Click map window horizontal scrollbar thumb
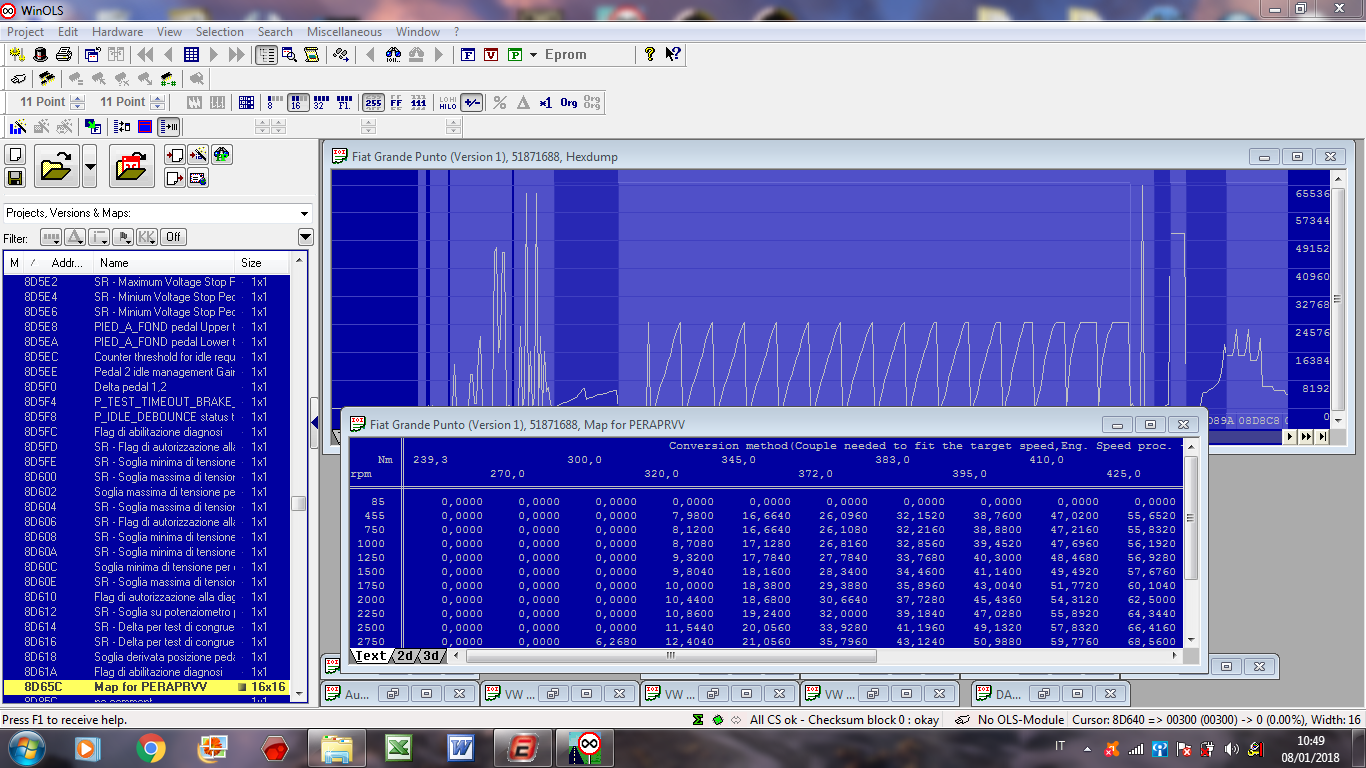1366x768 pixels. pos(671,656)
